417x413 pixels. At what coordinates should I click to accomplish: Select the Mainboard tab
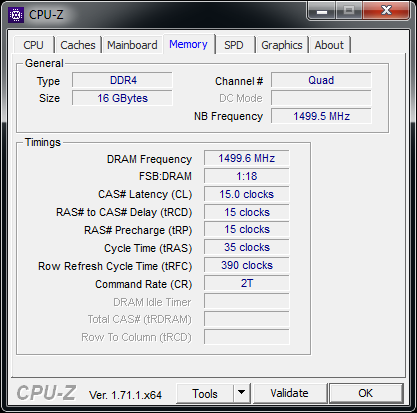tap(132, 45)
